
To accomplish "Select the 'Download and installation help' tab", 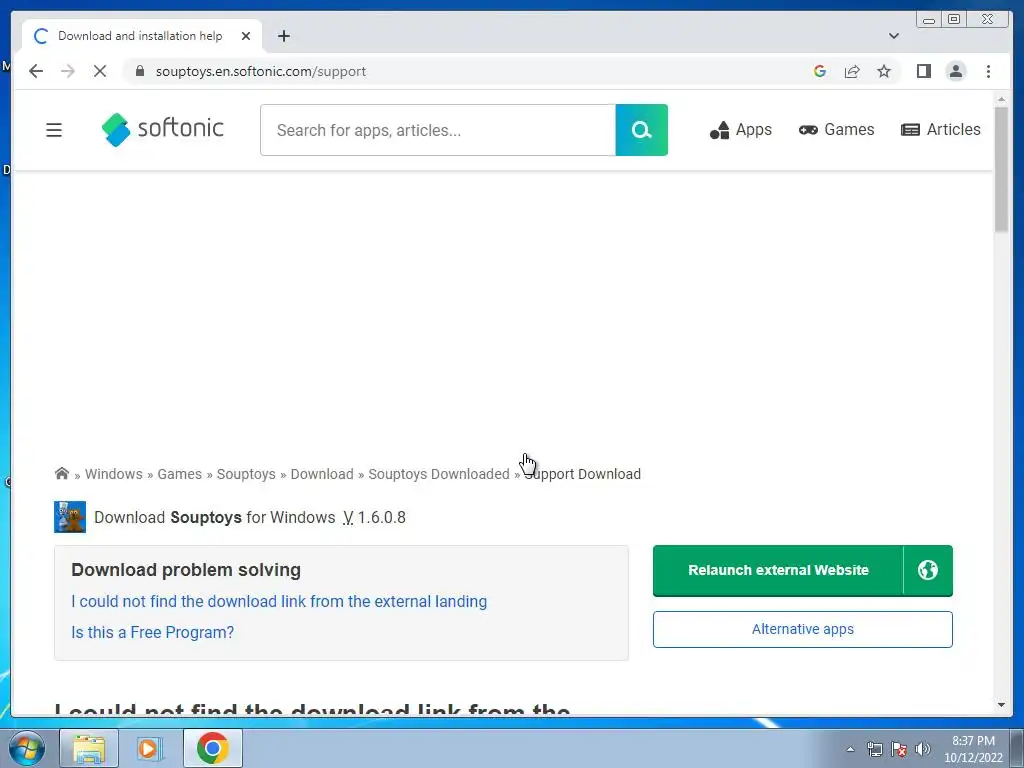I will coord(140,36).
